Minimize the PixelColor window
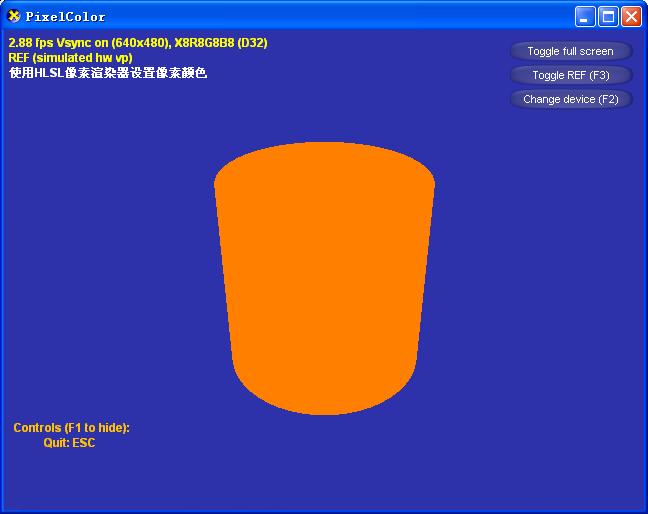The height and width of the screenshot is (514, 648). point(585,17)
